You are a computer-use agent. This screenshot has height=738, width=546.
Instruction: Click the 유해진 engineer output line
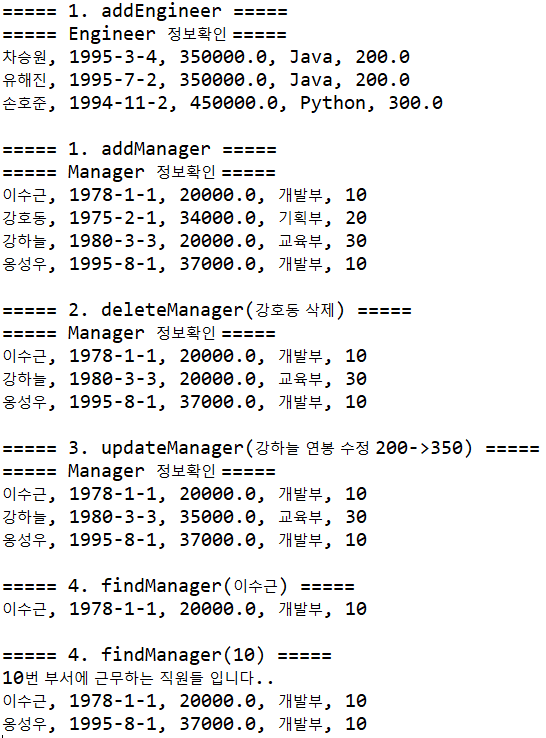pos(206,80)
